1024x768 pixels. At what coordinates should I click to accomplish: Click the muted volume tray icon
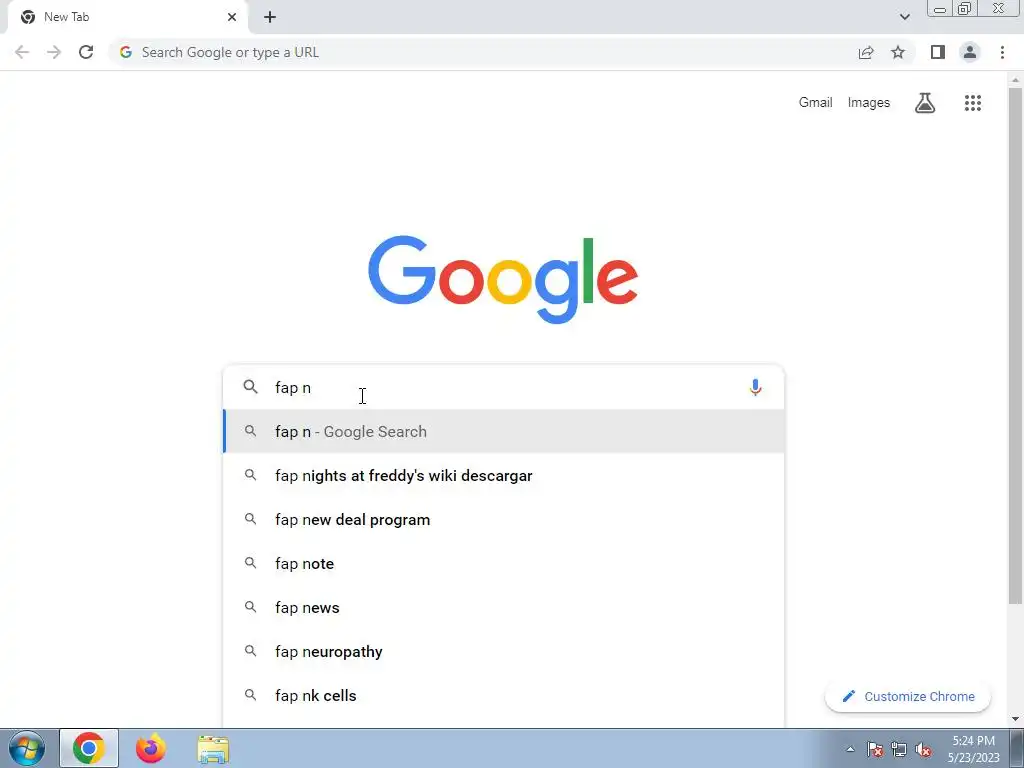pyautogui.click(x=923, y=749)
